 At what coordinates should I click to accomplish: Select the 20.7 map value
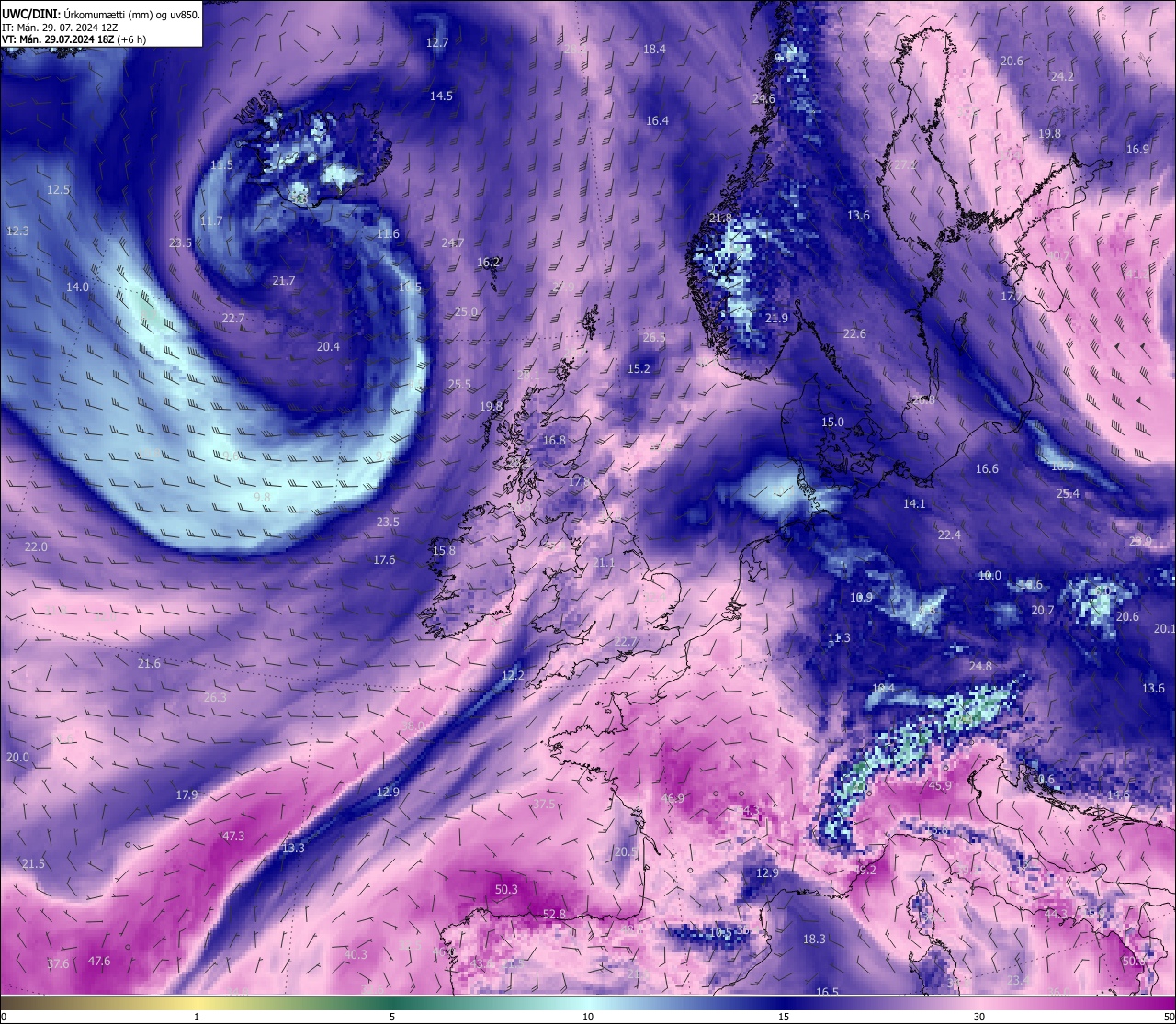click(x=1043, y=610)
